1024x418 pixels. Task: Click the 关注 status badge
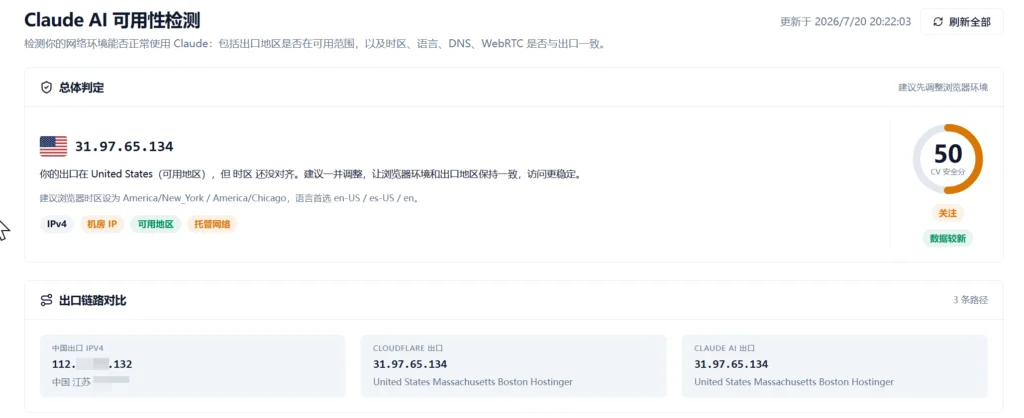click(x=947, y=213)
